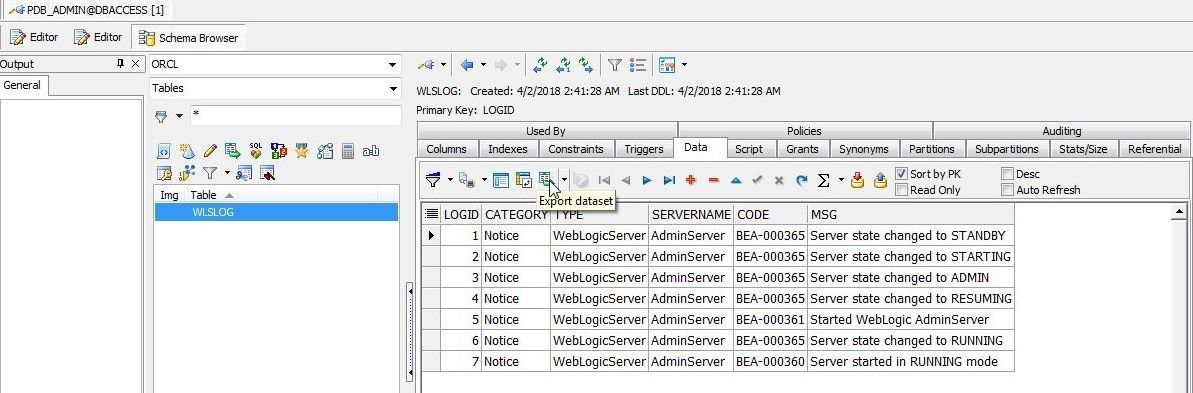
Task: Open the Stats/Size tab
Action: click(1083, 149)
